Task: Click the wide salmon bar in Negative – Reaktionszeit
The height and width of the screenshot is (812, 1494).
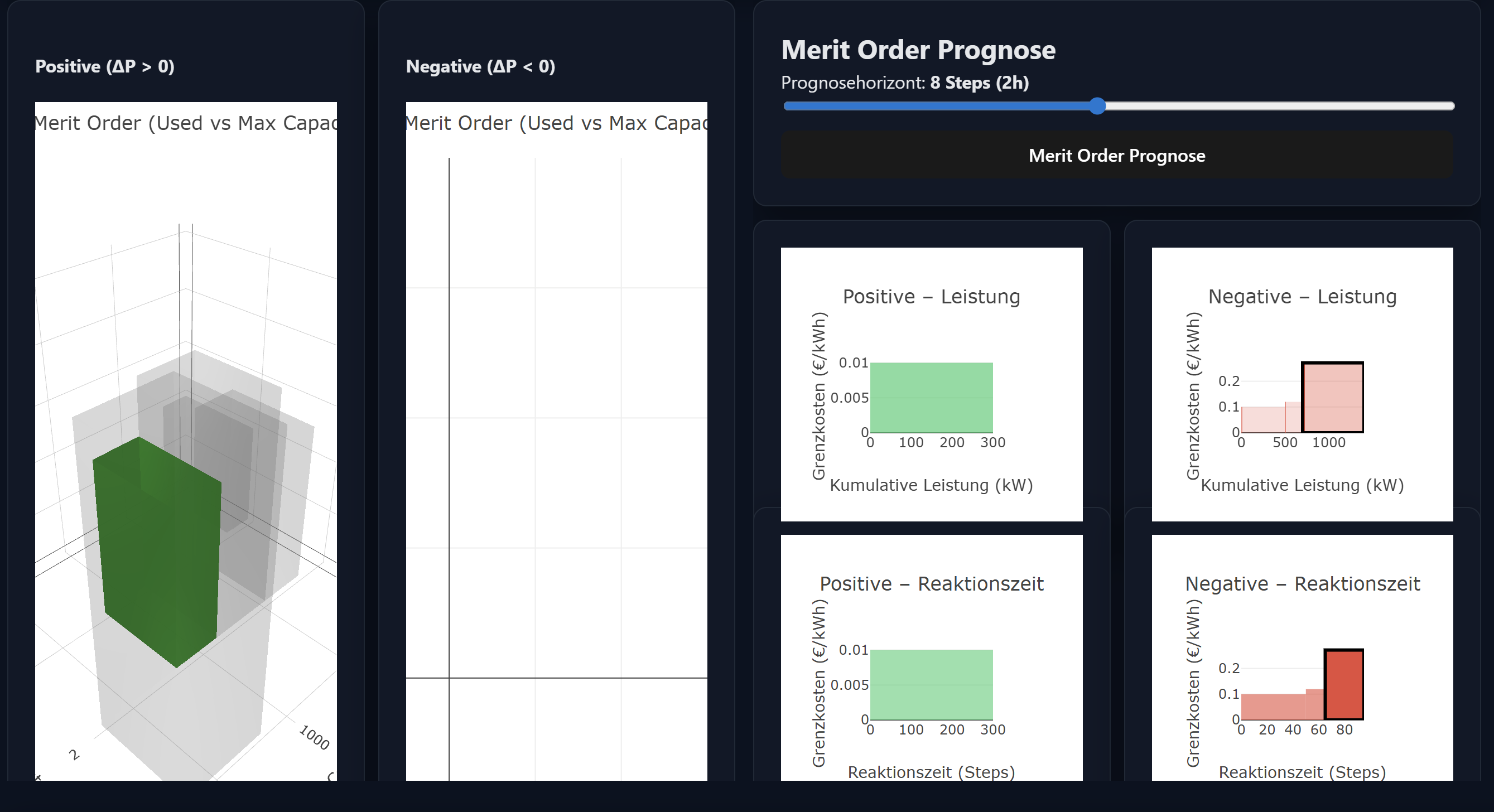Action: point(1273,707)
